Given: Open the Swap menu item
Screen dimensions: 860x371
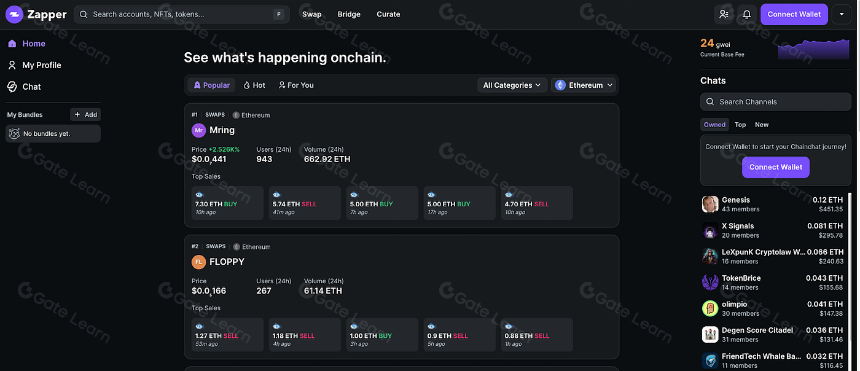Looking at the screenshot, I should tap(312, 14).
